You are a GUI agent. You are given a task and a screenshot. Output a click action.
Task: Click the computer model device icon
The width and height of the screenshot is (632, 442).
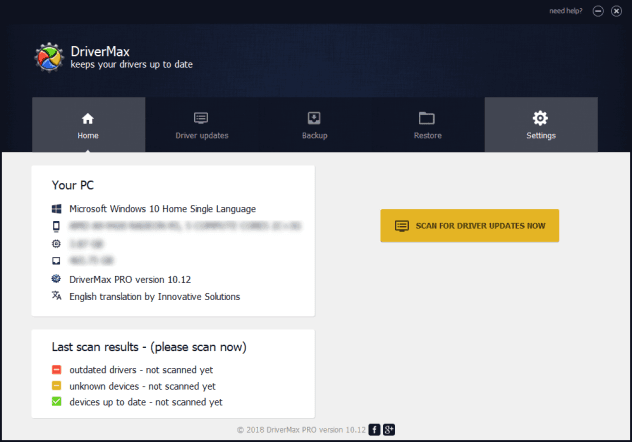tap(56, 226)
